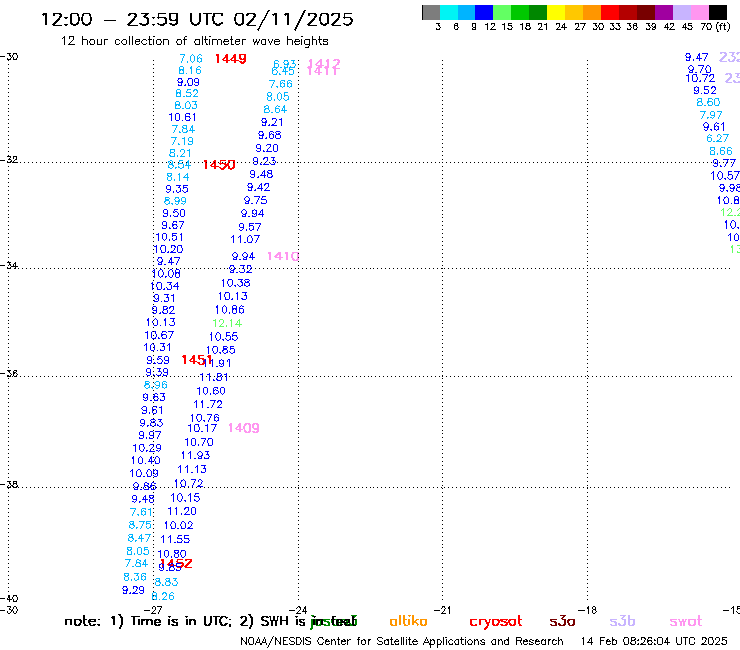Pick the purple 42 ft legend swatch
Screen dimensions: 740x650
[664, 12]
